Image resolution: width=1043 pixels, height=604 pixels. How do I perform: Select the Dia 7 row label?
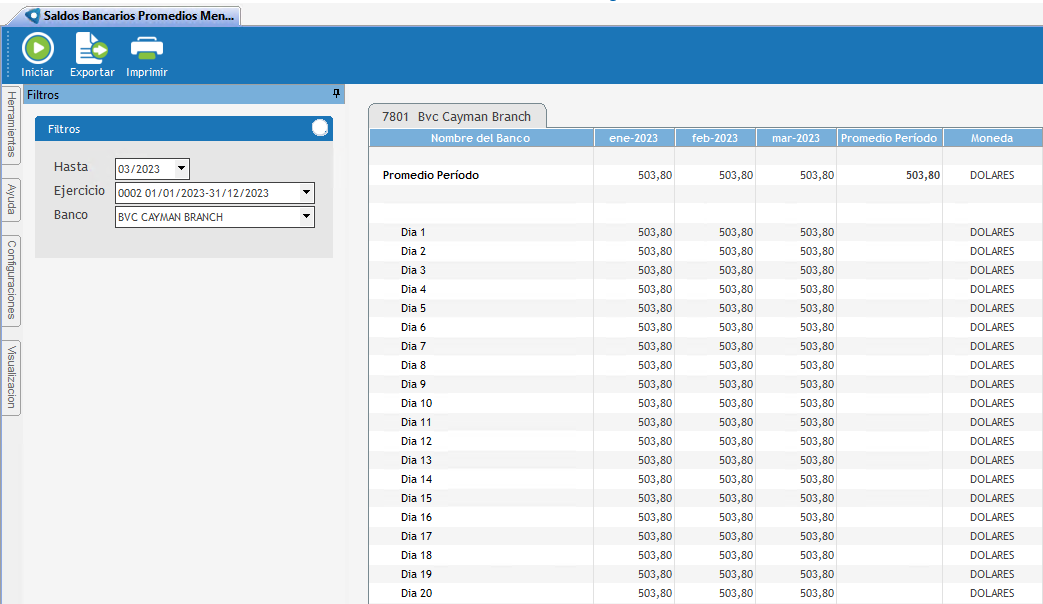pyautogui.click(x=413, y=346)
